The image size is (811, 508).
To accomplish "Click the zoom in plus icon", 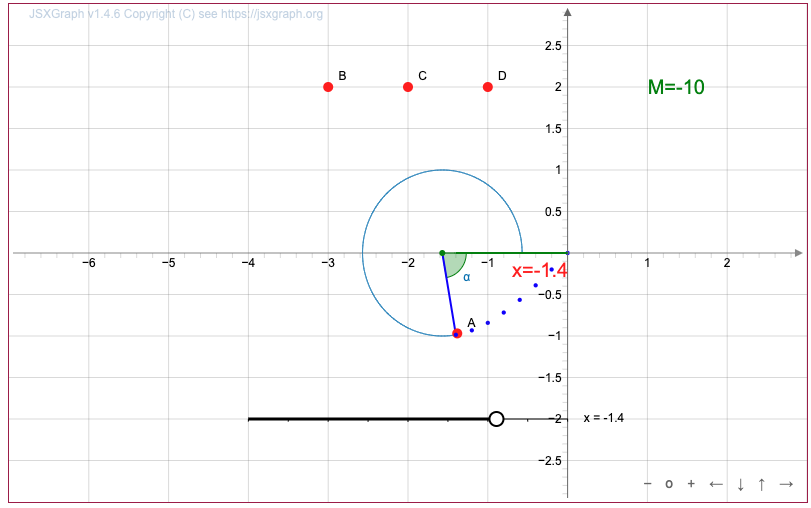I will 690,484.
